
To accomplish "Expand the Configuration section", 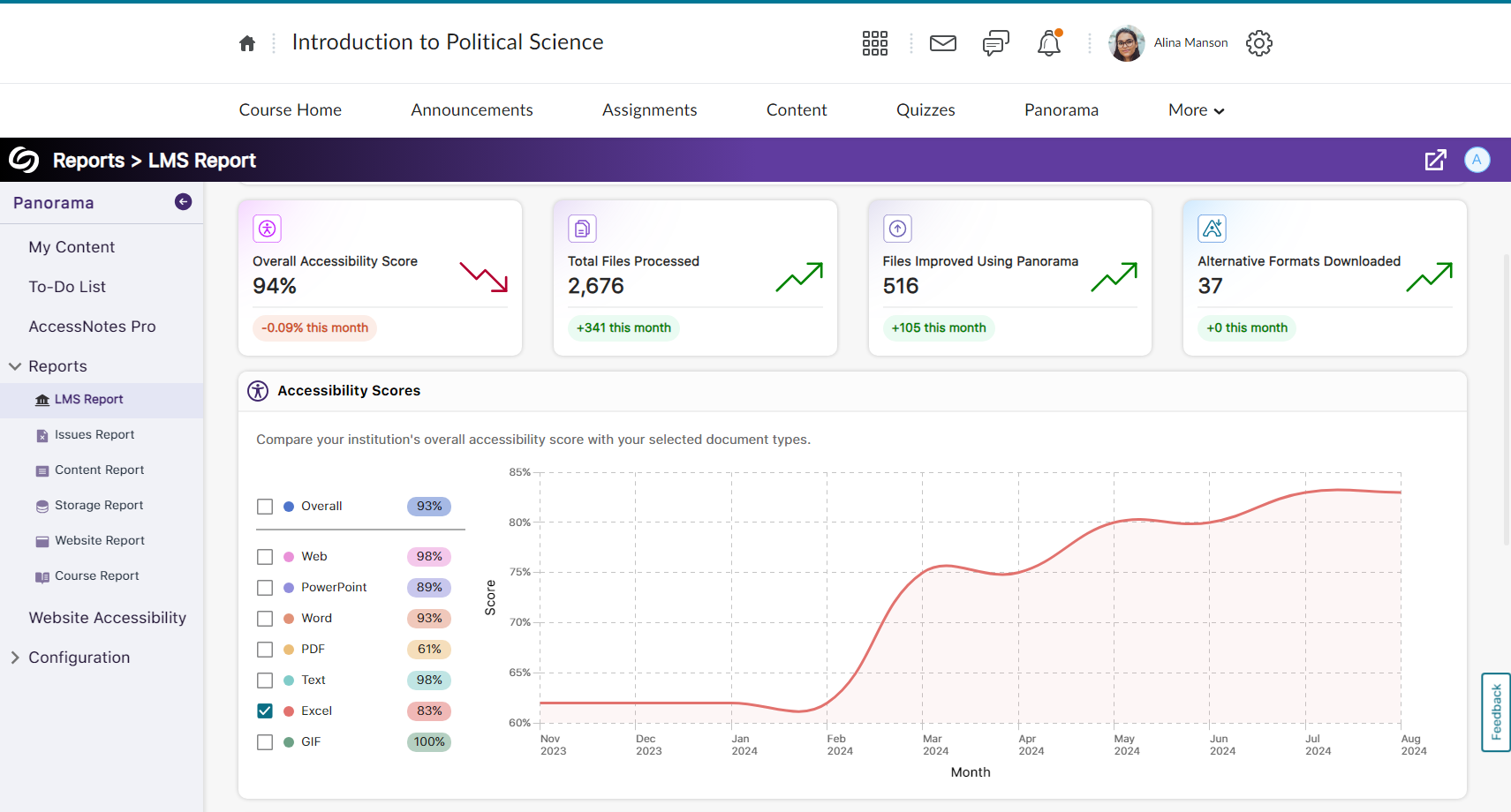I will click(15, 658).
